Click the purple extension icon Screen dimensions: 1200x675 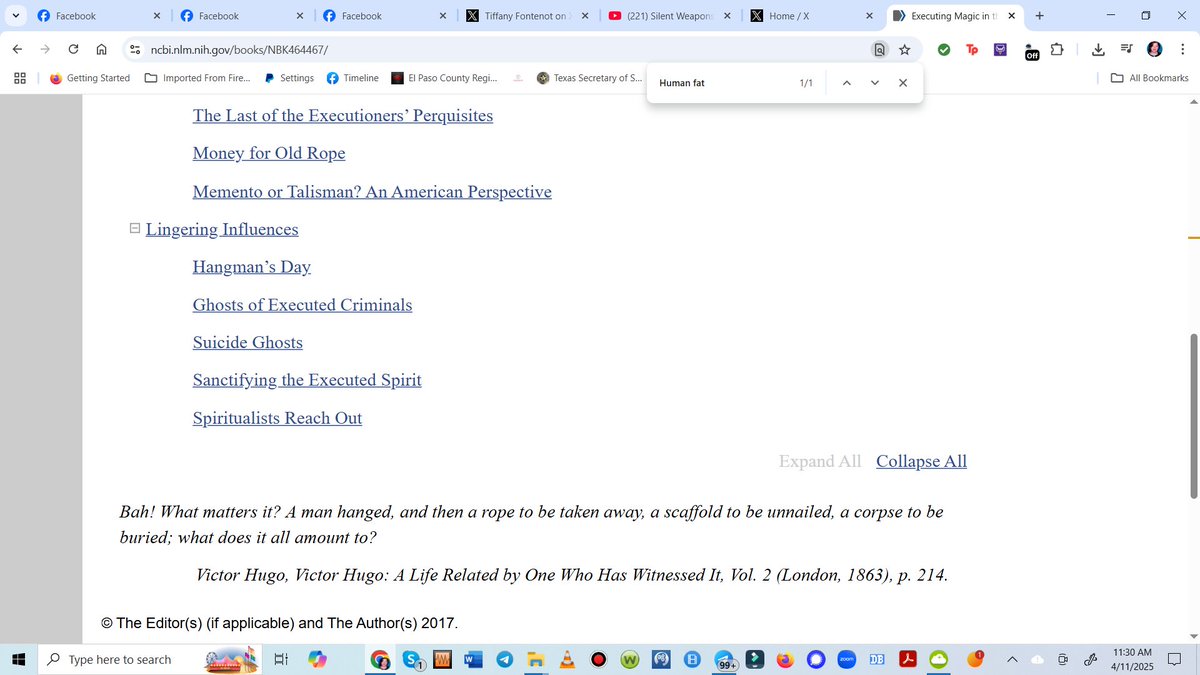[1000, 49]
